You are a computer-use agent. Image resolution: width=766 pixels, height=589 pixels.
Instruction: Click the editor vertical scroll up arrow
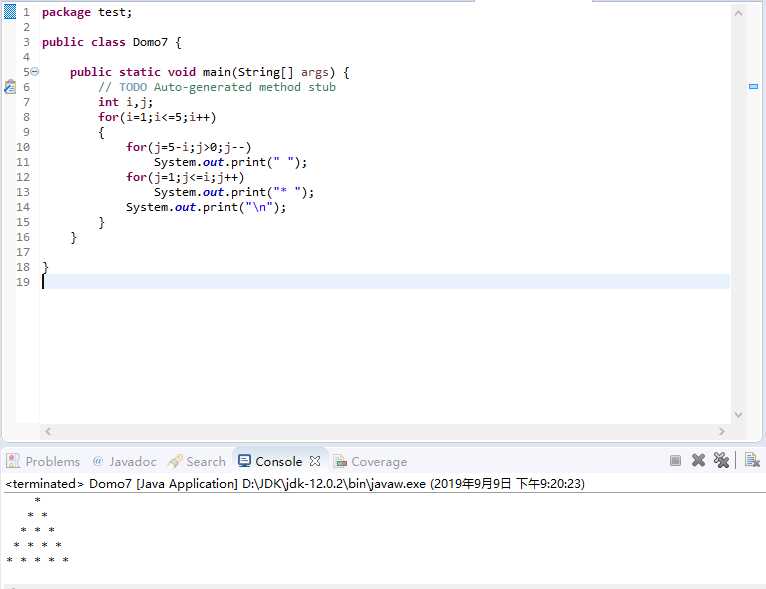click(738, 13)
